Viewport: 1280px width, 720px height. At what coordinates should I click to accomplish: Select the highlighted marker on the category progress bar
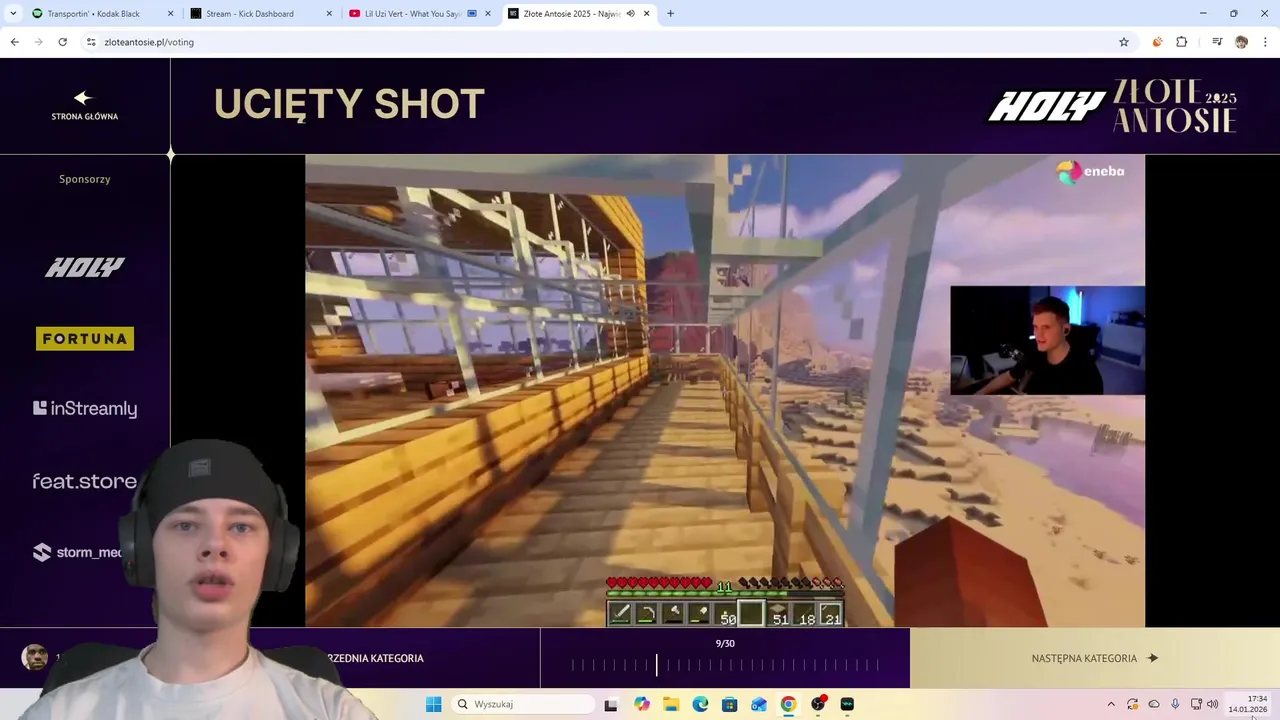click(x=657, y=664)
